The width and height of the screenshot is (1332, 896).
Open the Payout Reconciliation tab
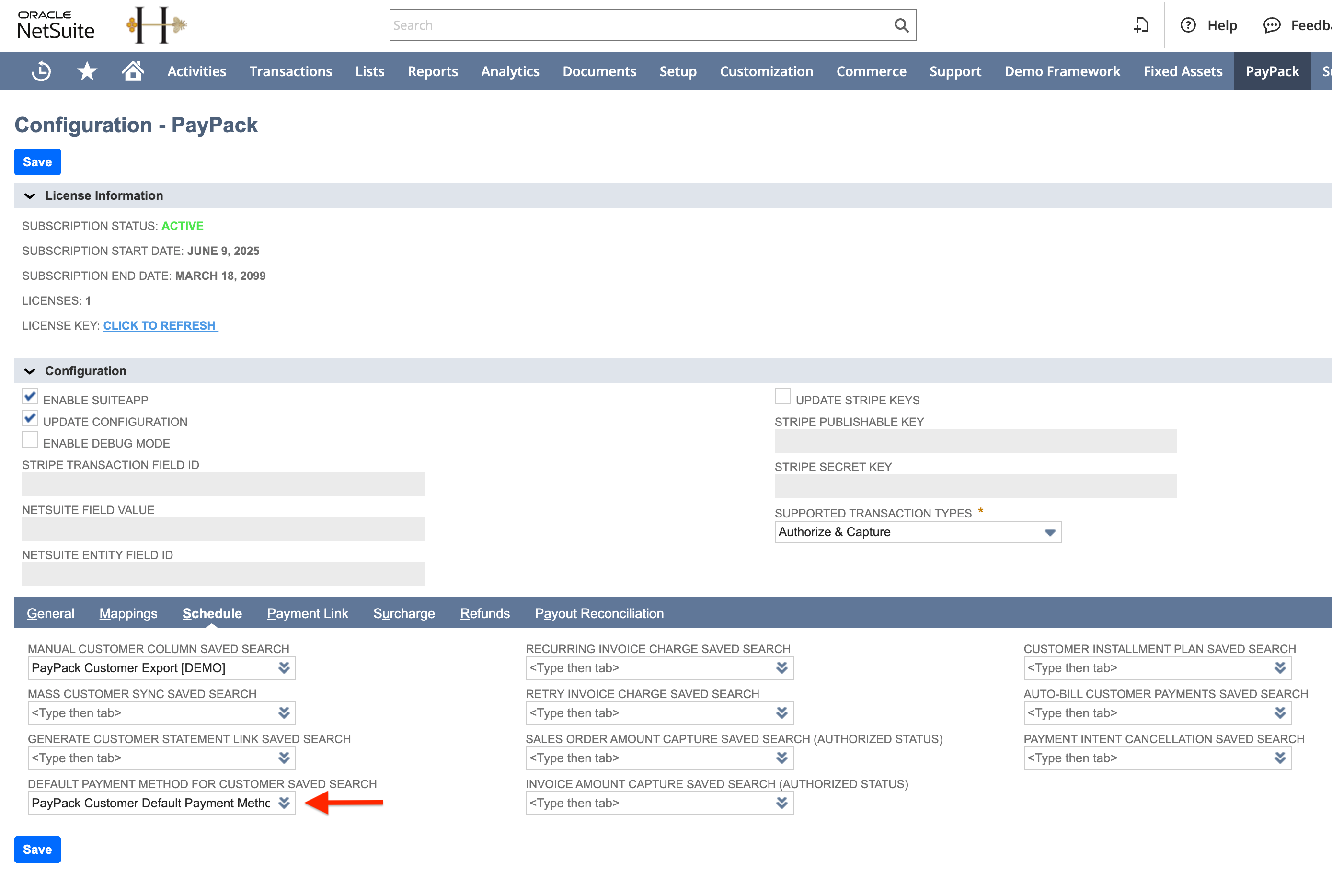coord(599,613)
